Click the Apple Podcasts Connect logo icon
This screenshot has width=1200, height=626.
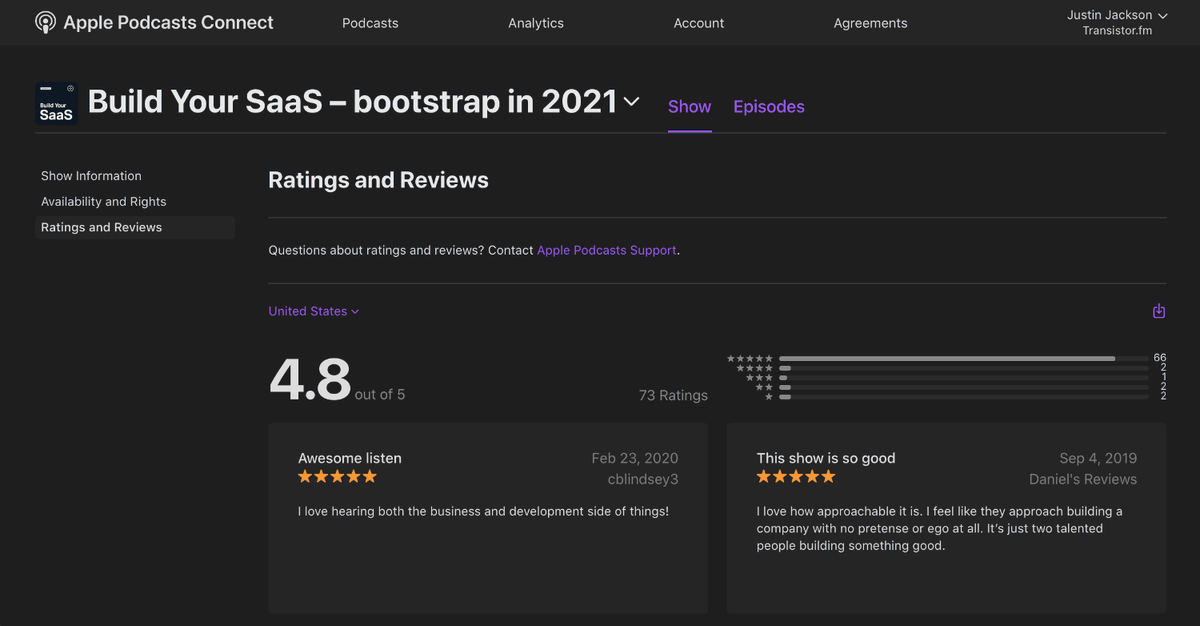tap(46, 22)
